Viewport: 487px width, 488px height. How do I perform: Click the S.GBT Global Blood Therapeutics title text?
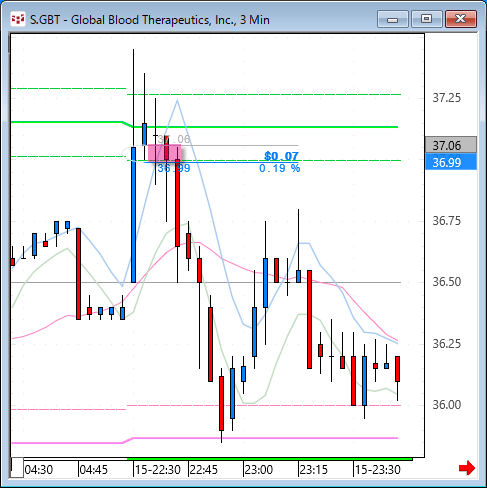pyautogui.click(x=150, y=20)
